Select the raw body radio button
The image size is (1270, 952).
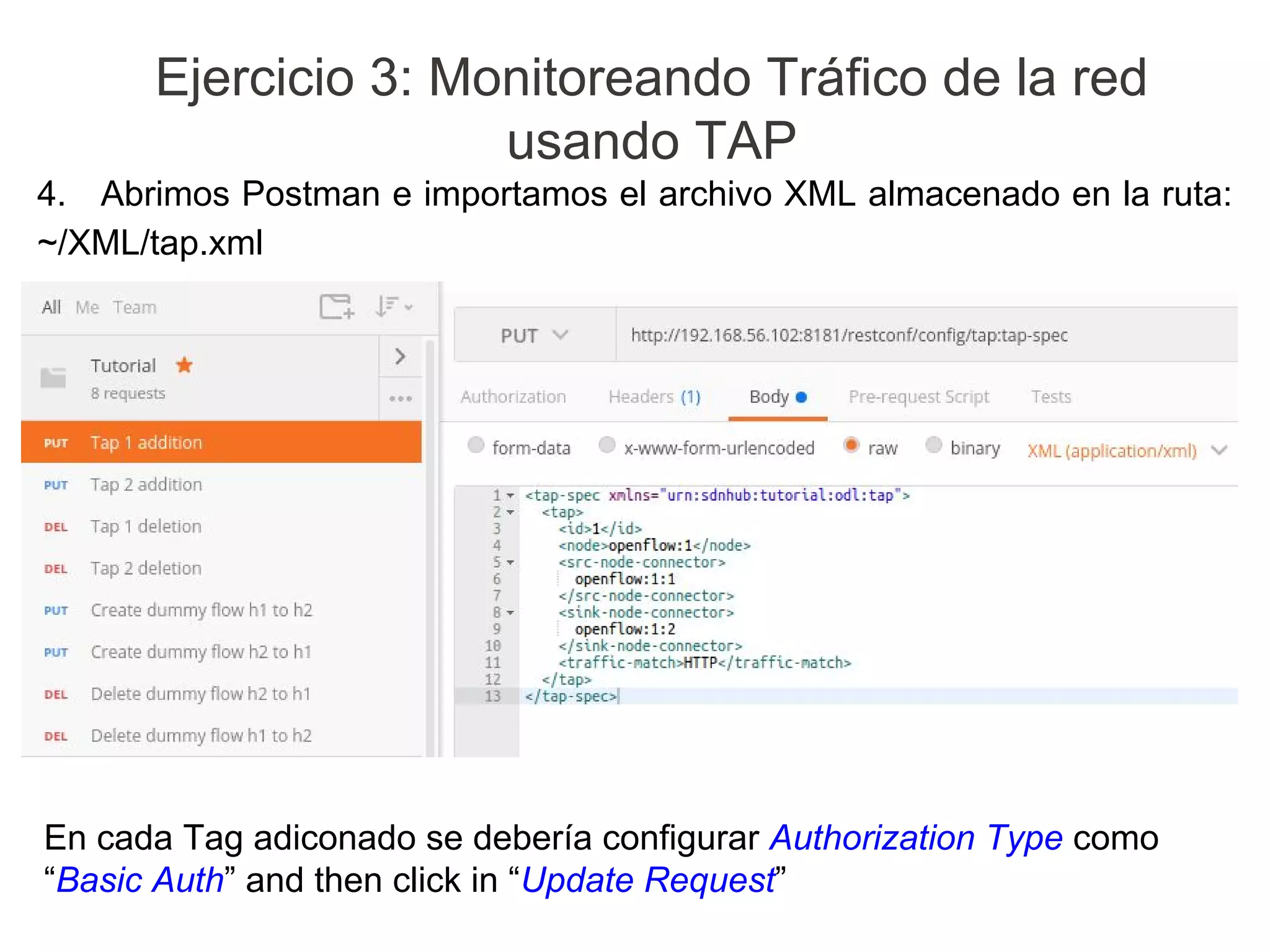tap(851, 445)
